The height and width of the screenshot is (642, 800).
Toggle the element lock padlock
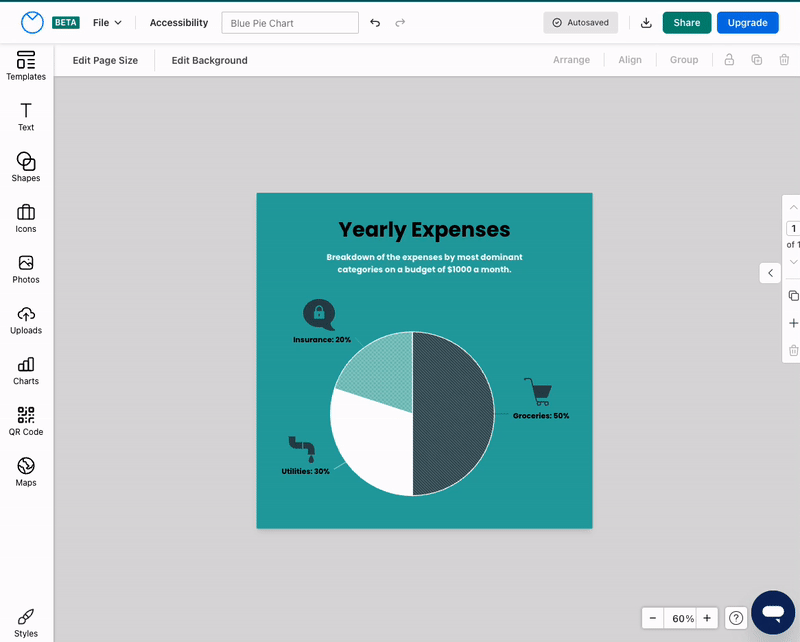(728, 59)
